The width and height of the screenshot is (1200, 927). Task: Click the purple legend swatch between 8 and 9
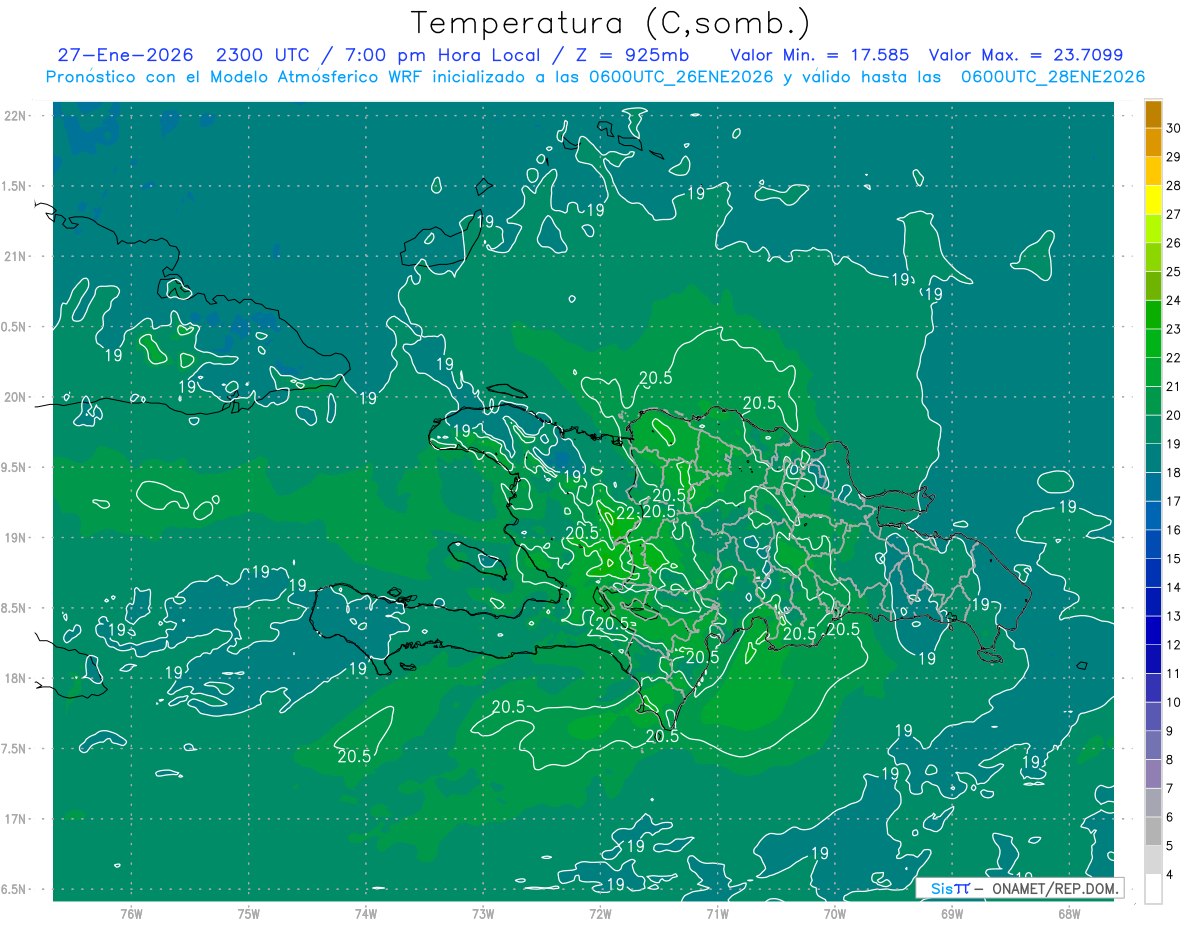[1153, 745]
